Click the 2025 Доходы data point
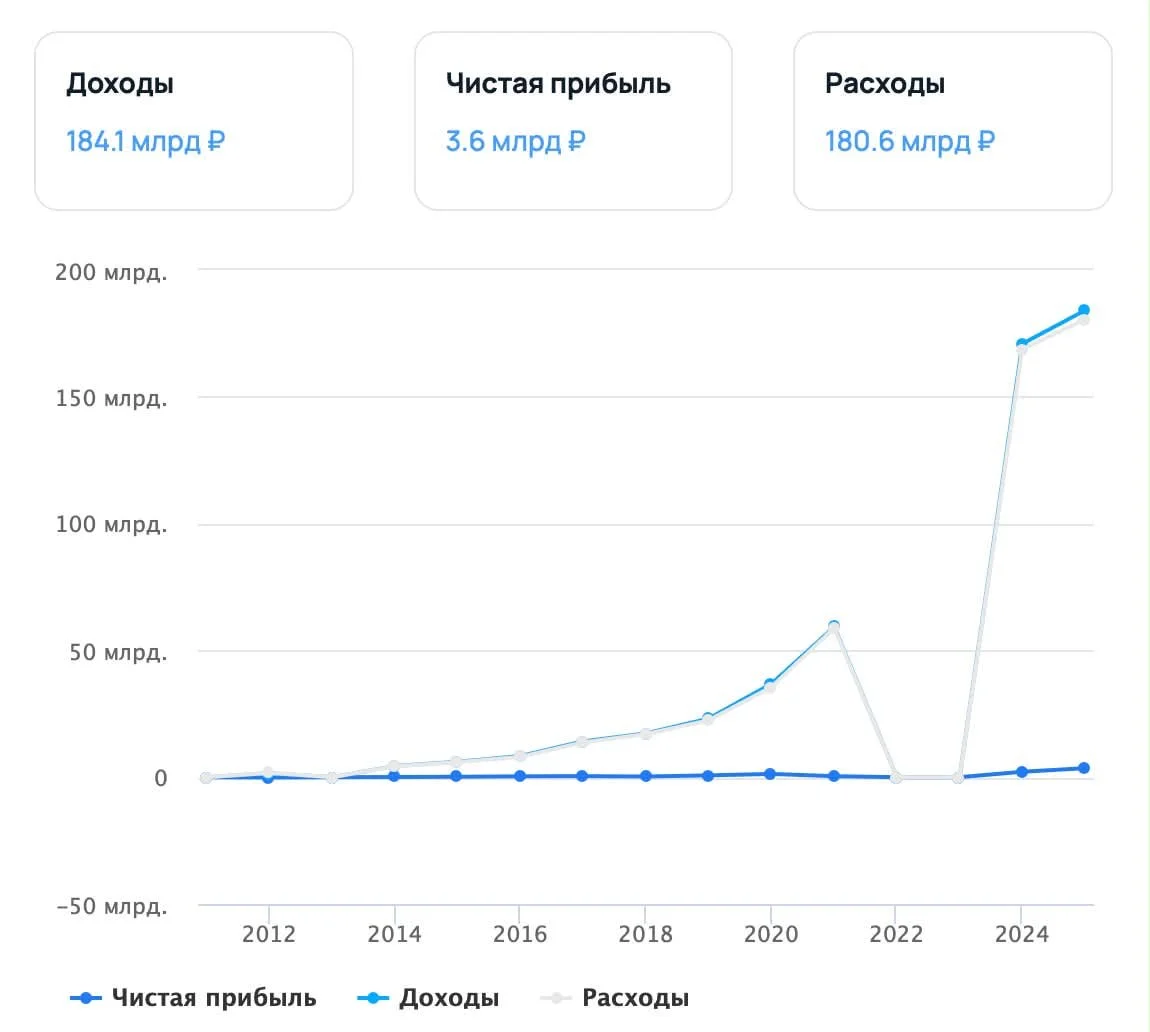This screenshot has height=1032, width=1150. (1084, 310)
